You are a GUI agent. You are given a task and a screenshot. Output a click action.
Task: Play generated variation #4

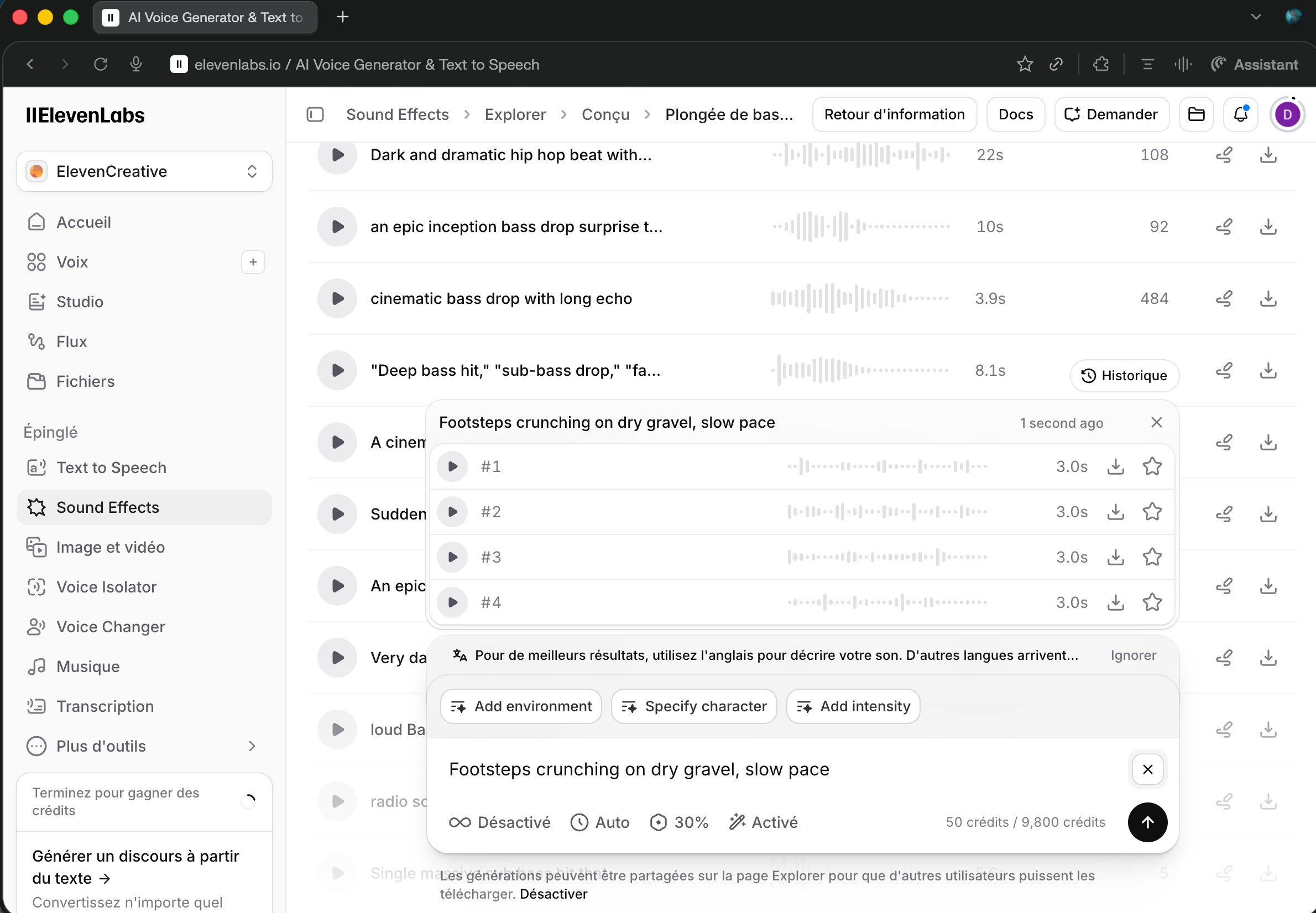pyautogui.click(x=453, y=602)
